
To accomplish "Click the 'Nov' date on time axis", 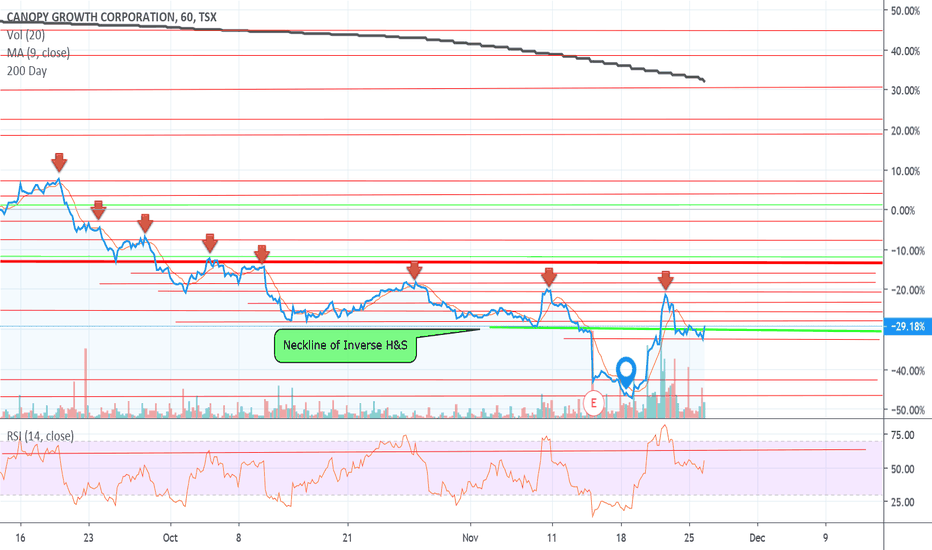I will 470,538.
